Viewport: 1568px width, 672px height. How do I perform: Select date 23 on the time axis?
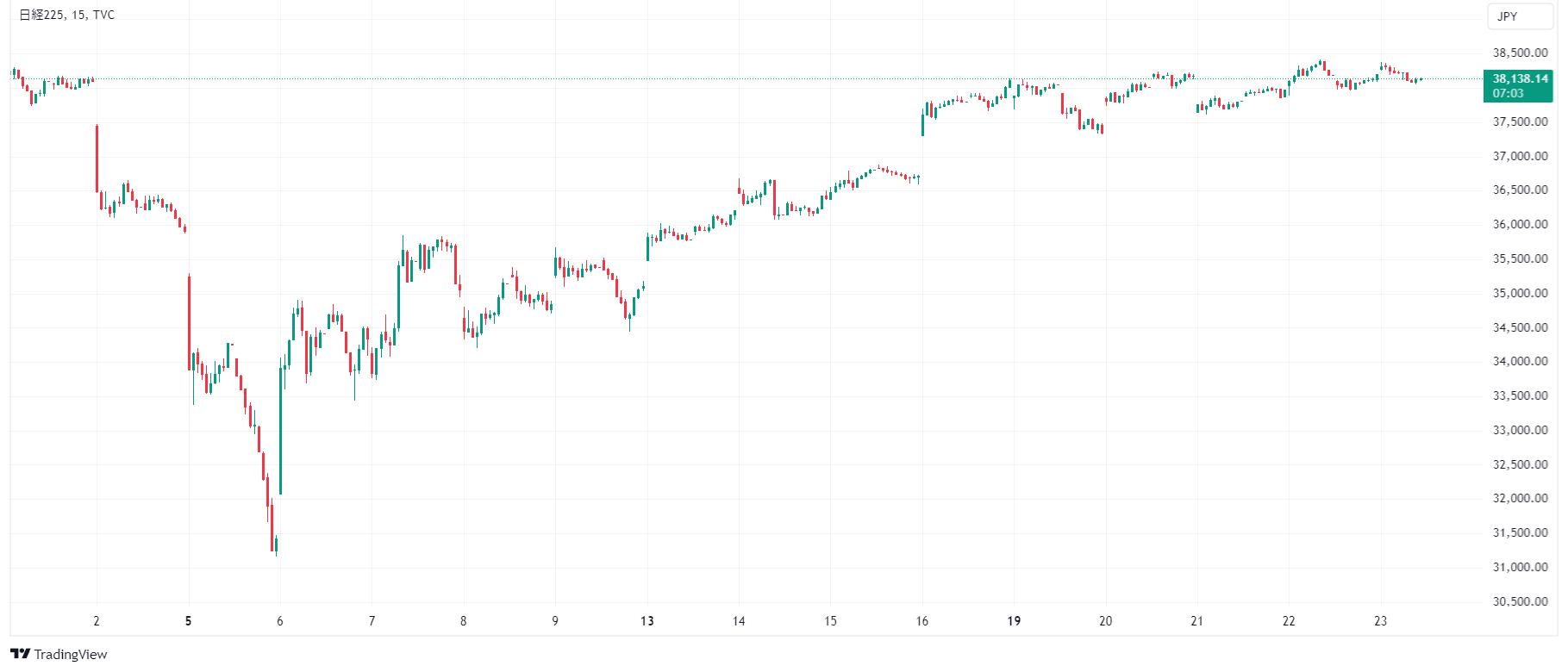click(x=1381, y=621)
